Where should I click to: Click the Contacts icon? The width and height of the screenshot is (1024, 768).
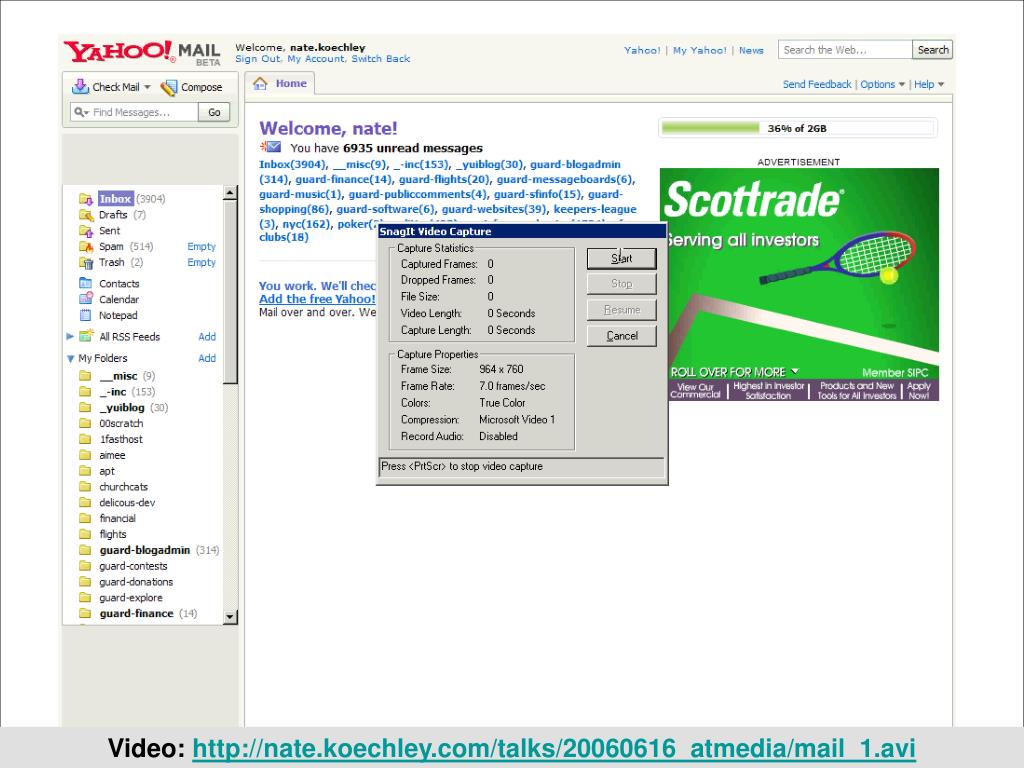86,283
